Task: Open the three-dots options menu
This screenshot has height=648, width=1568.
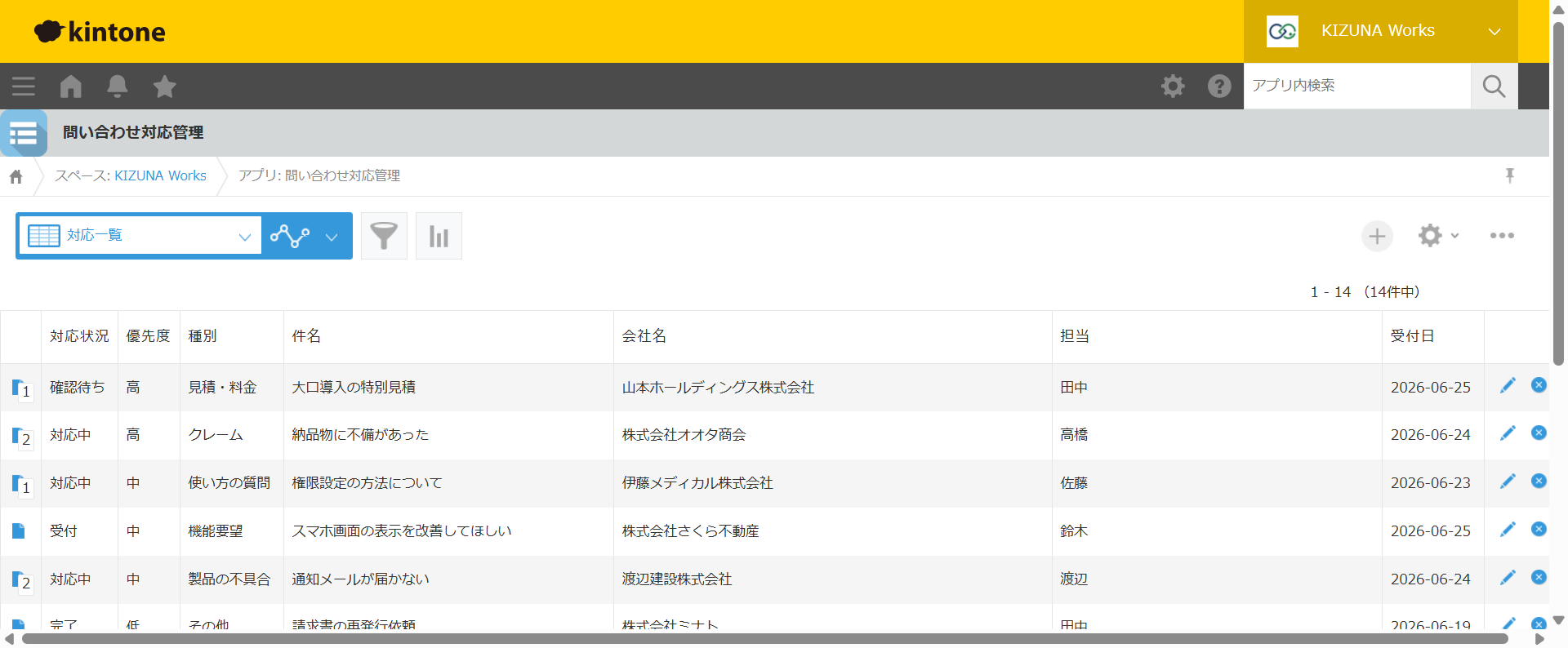Action: pos(1502,236)
